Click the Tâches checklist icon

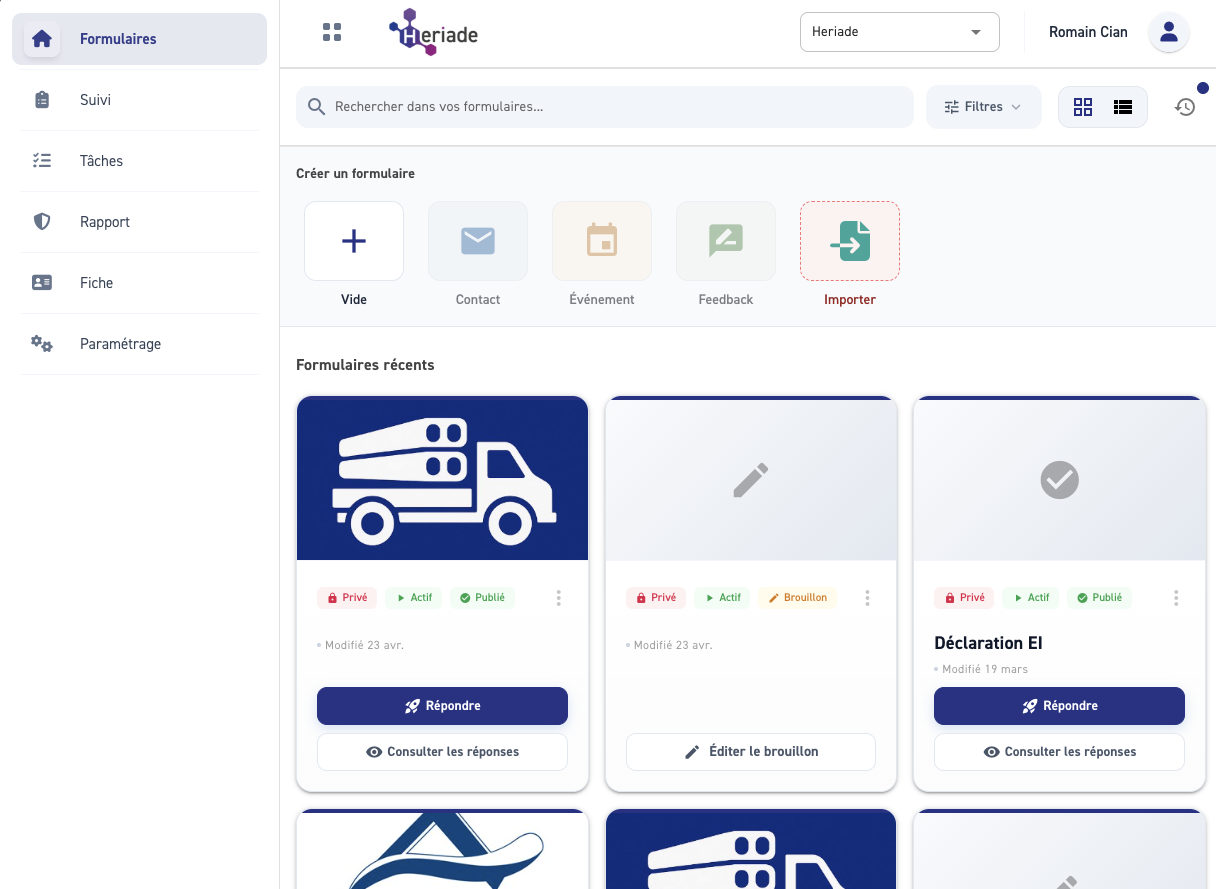(x=42, y=161)
